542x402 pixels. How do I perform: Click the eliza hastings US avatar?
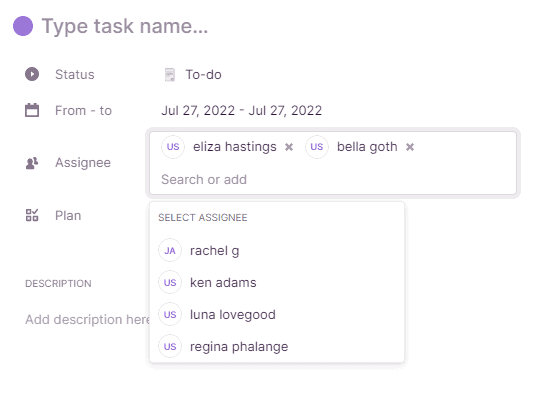(173, 147)
